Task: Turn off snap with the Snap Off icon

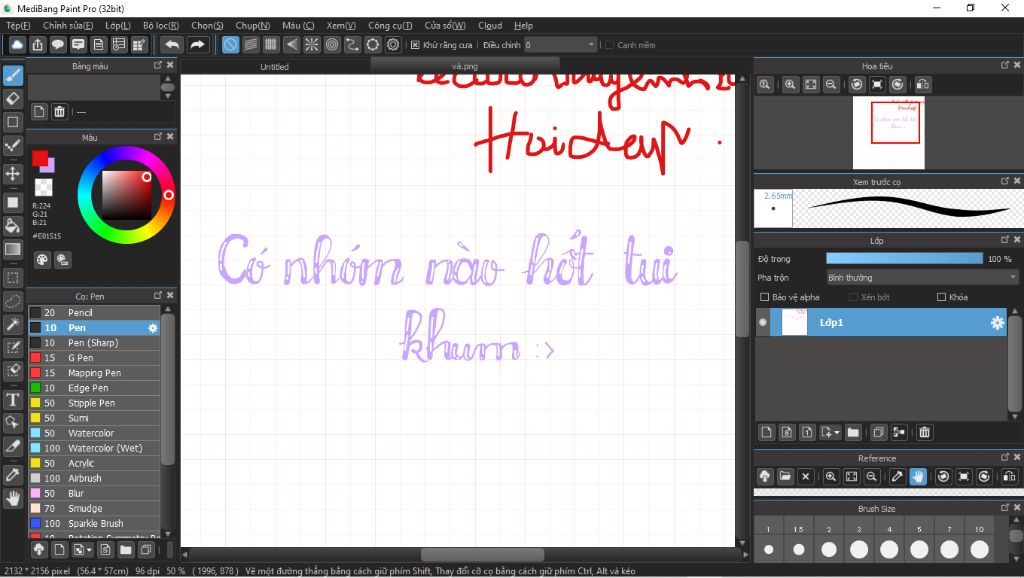Action: click(230, 44)
